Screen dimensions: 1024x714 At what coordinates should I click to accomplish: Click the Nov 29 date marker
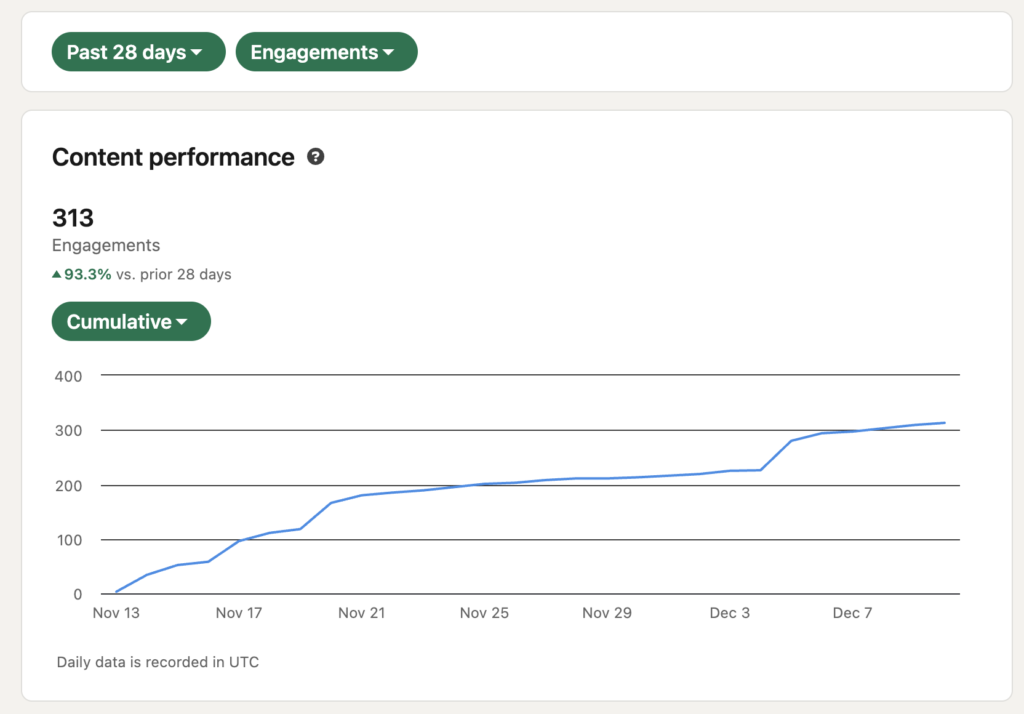tap(607, 613)
